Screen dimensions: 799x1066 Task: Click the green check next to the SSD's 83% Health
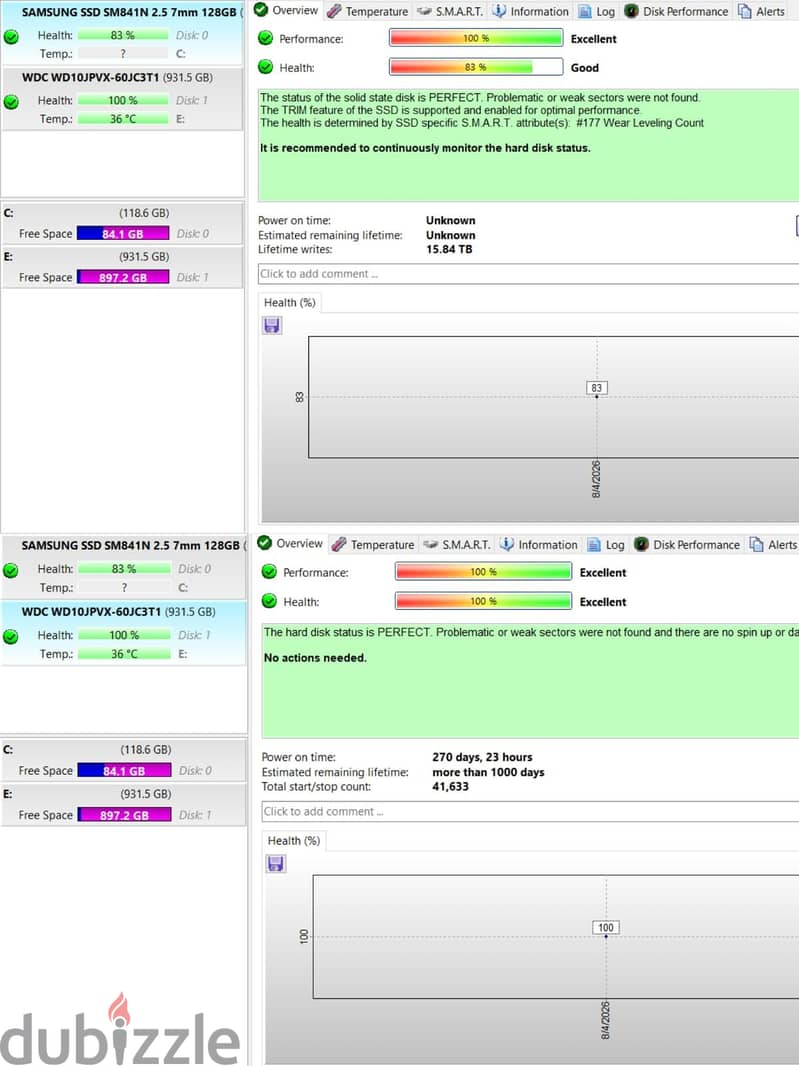(x=266, y=67)
